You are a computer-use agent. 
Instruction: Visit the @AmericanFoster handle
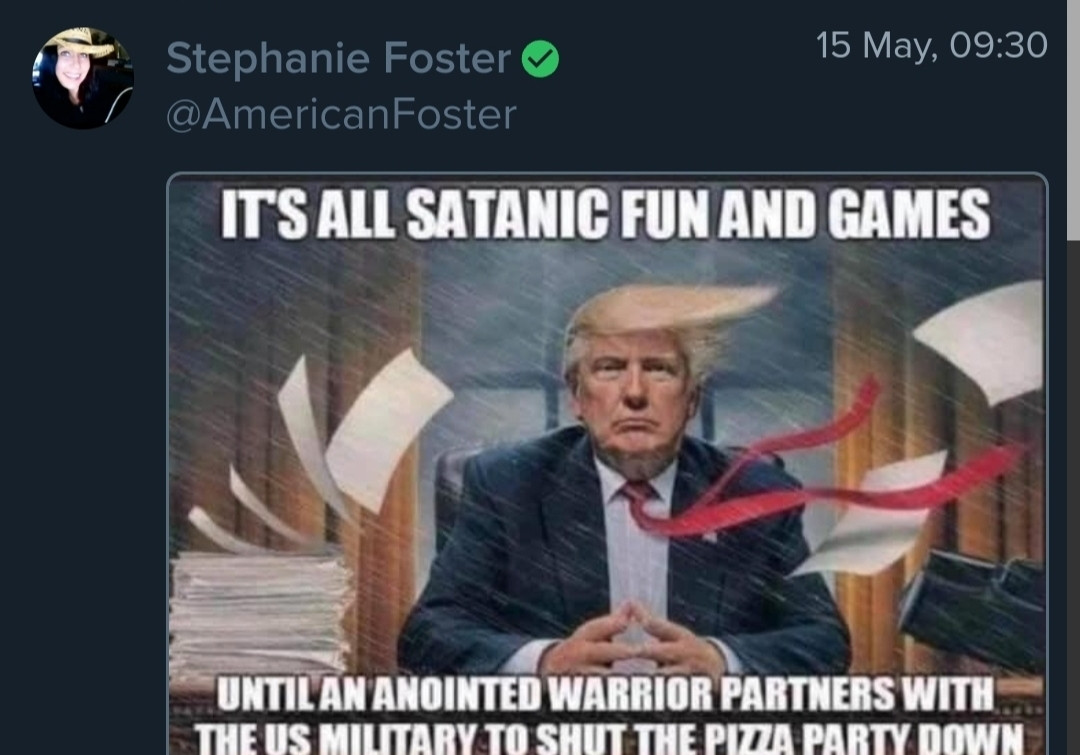coord(341,114)
